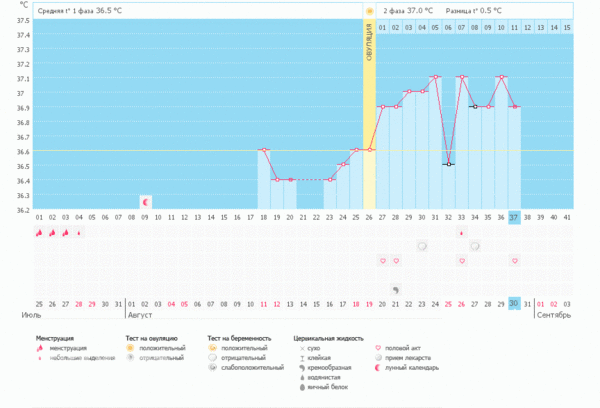This screenshot has width=600, height=408.
Task: Click the spotting icon under cycle day 33
Action: [462, 232]
